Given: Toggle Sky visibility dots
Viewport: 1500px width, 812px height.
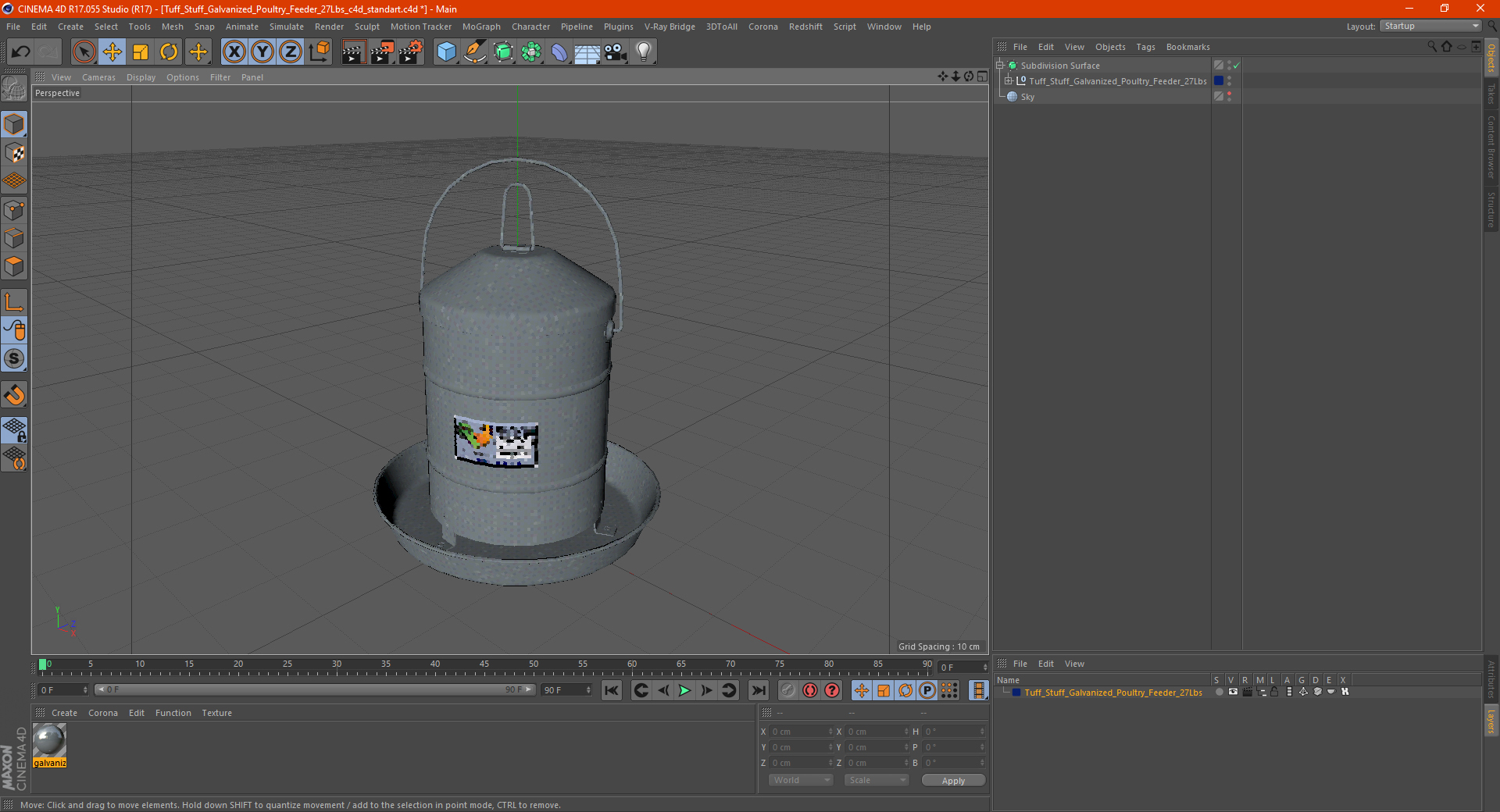Looking at the screenshot, I should click(1229, 96).
